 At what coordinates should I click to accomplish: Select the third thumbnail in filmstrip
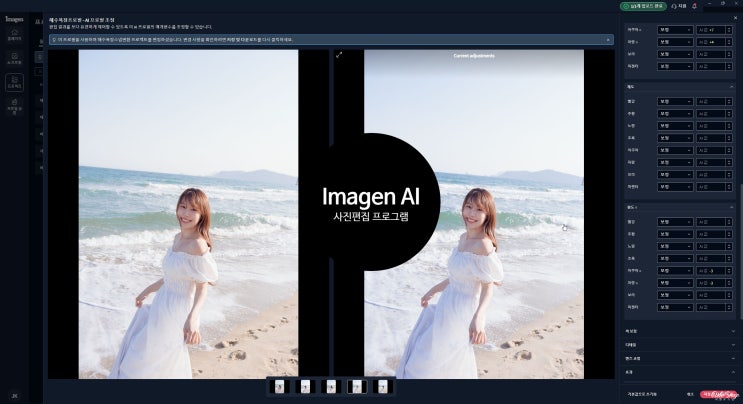coord(331,387)
